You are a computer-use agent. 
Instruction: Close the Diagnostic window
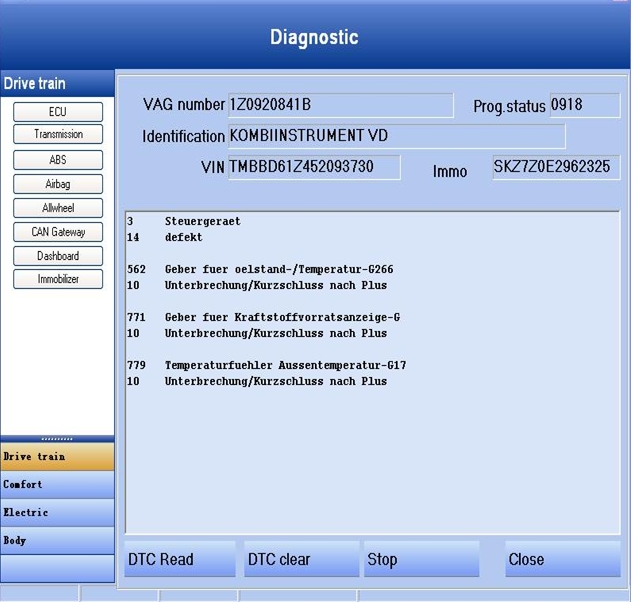pyautogui.click(x=562, y=560)
